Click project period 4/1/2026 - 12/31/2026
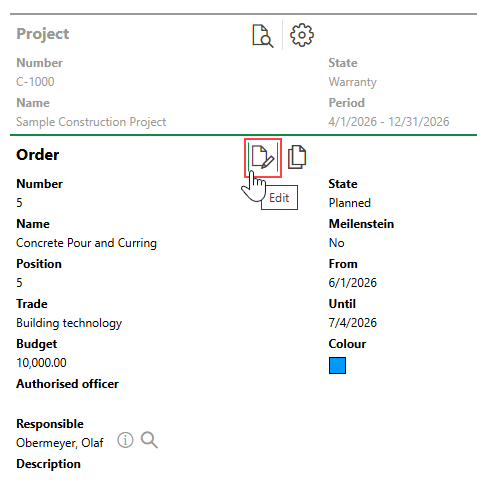 [x=389, y=122]
